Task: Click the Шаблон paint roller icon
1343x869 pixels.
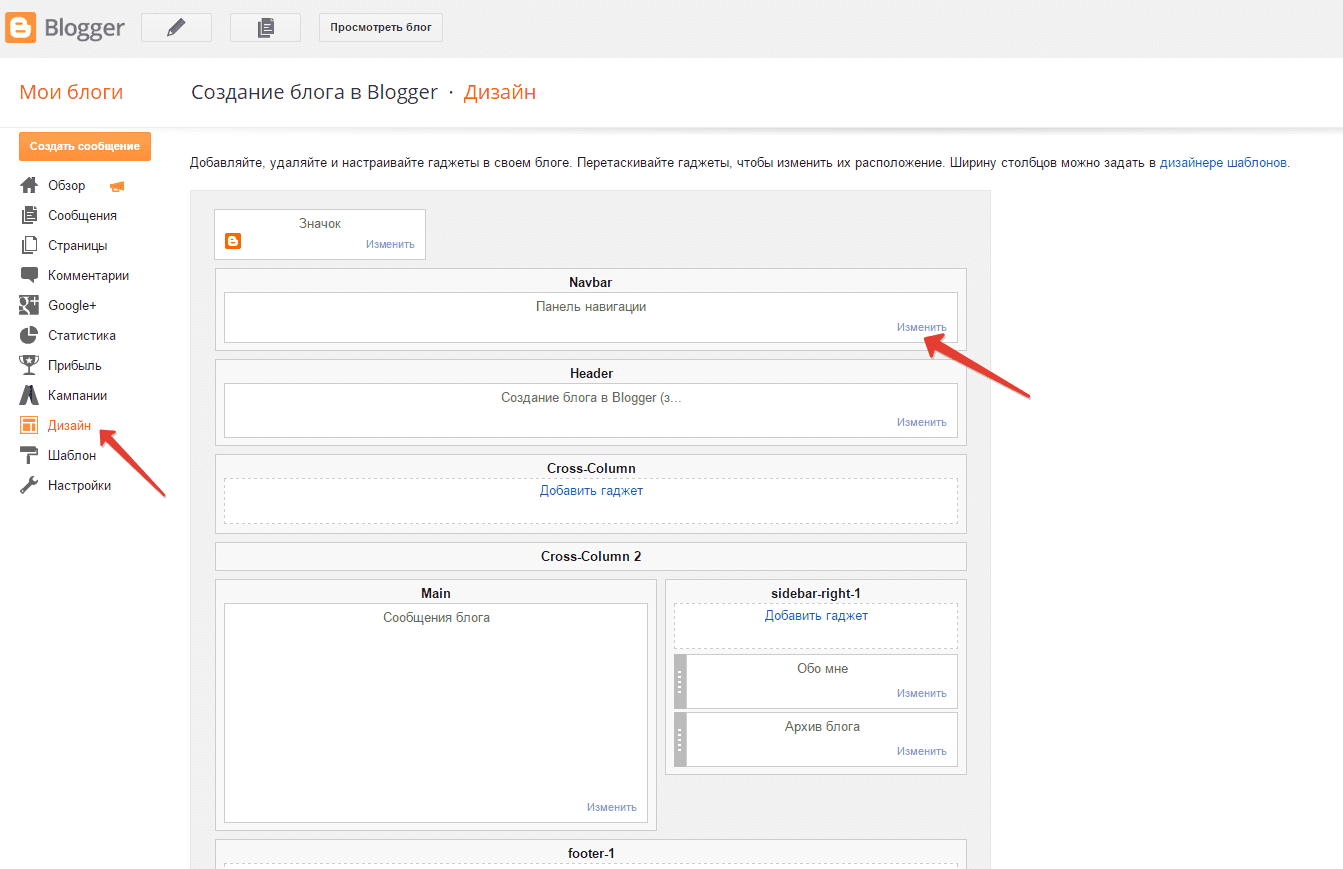Action: 29,455
